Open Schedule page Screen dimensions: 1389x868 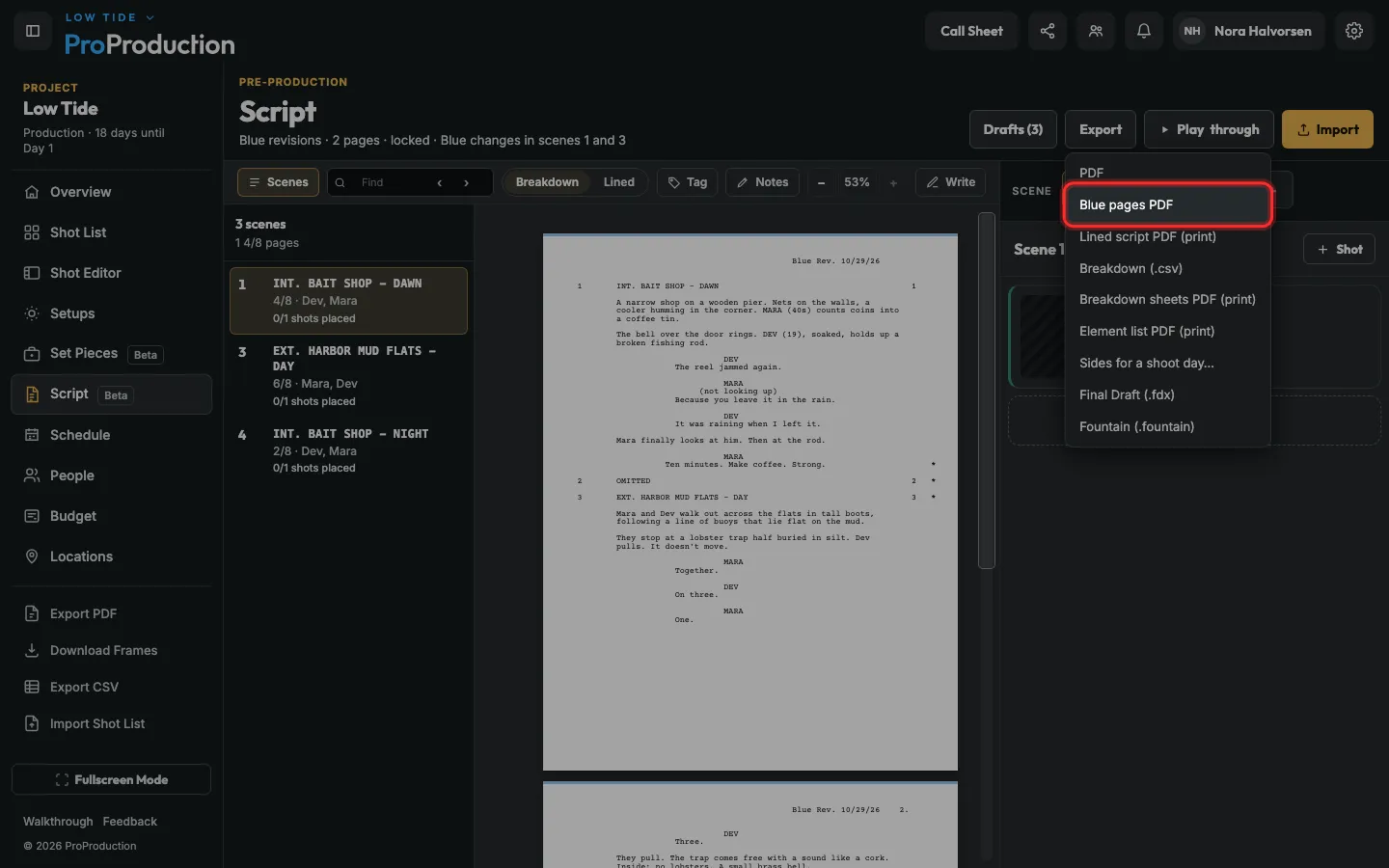click(111, 435)
